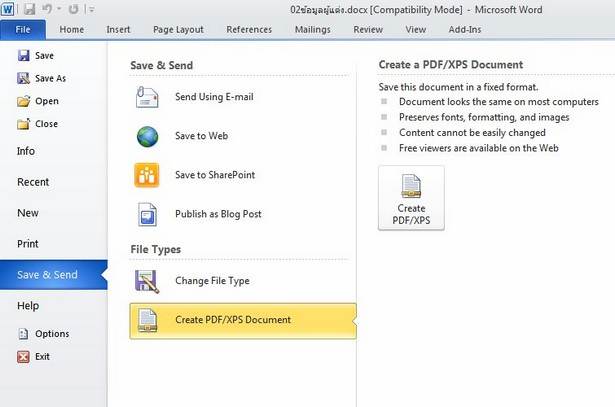Click the envelope Send Using E-mail icon

(x=147, y=97)
